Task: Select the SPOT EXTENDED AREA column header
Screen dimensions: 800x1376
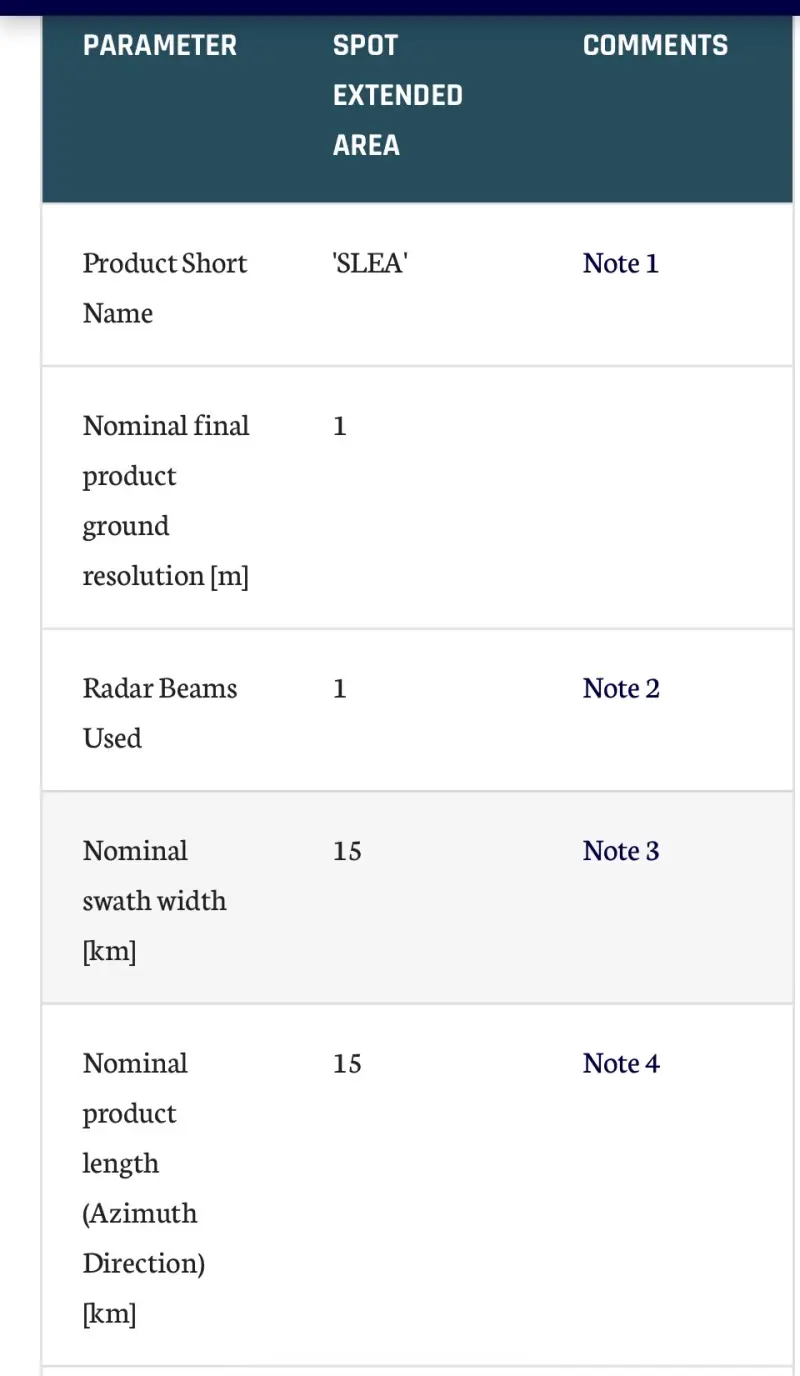Action: coord(397,95)
